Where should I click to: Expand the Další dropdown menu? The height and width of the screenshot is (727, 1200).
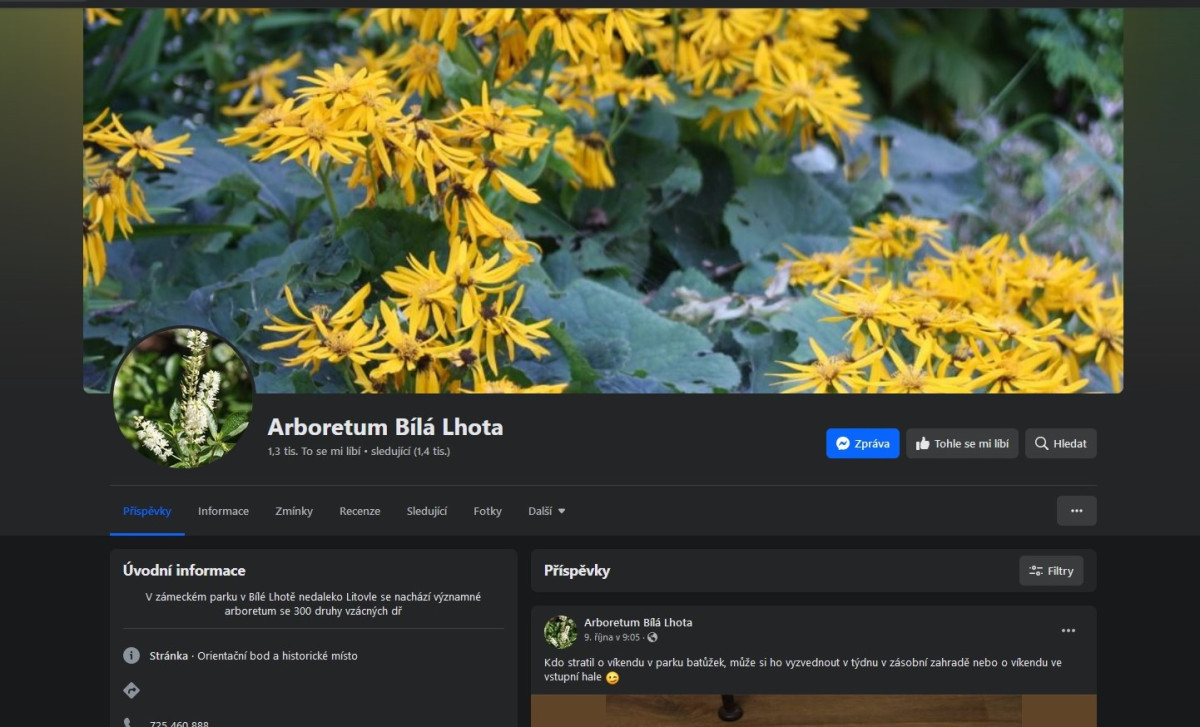click(547, 511)
